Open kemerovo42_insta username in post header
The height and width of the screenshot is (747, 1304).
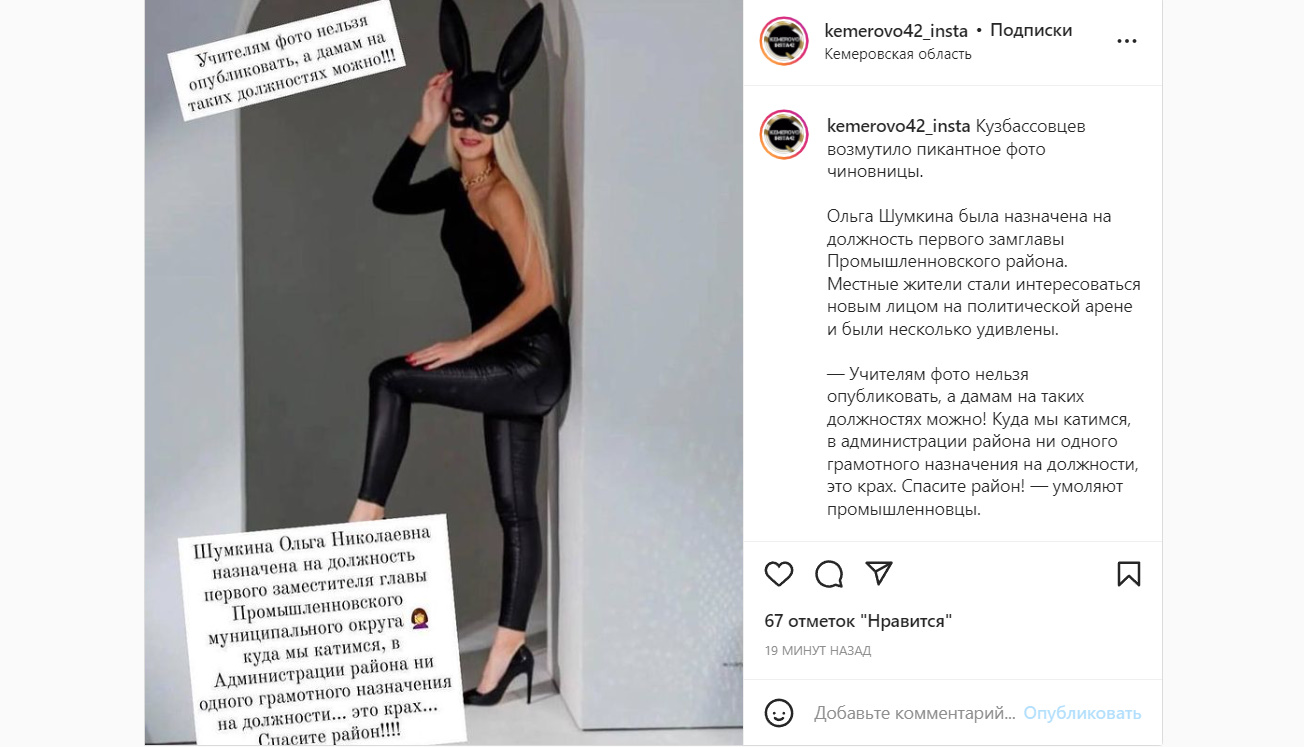click(896, 31)
